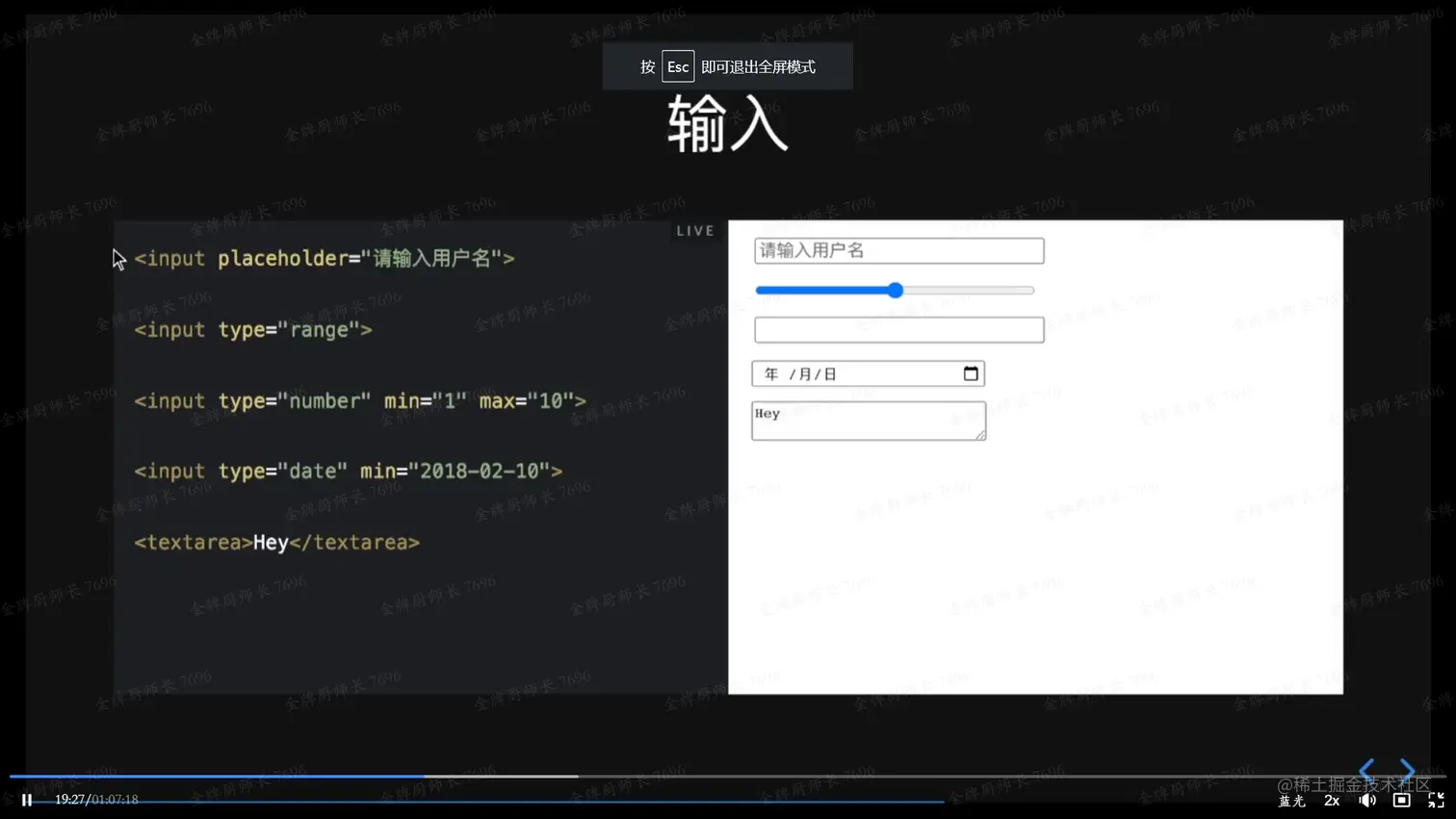Seek on the video progress bar
This screenshot has height=819, width=1456.
tap(727, 776)
